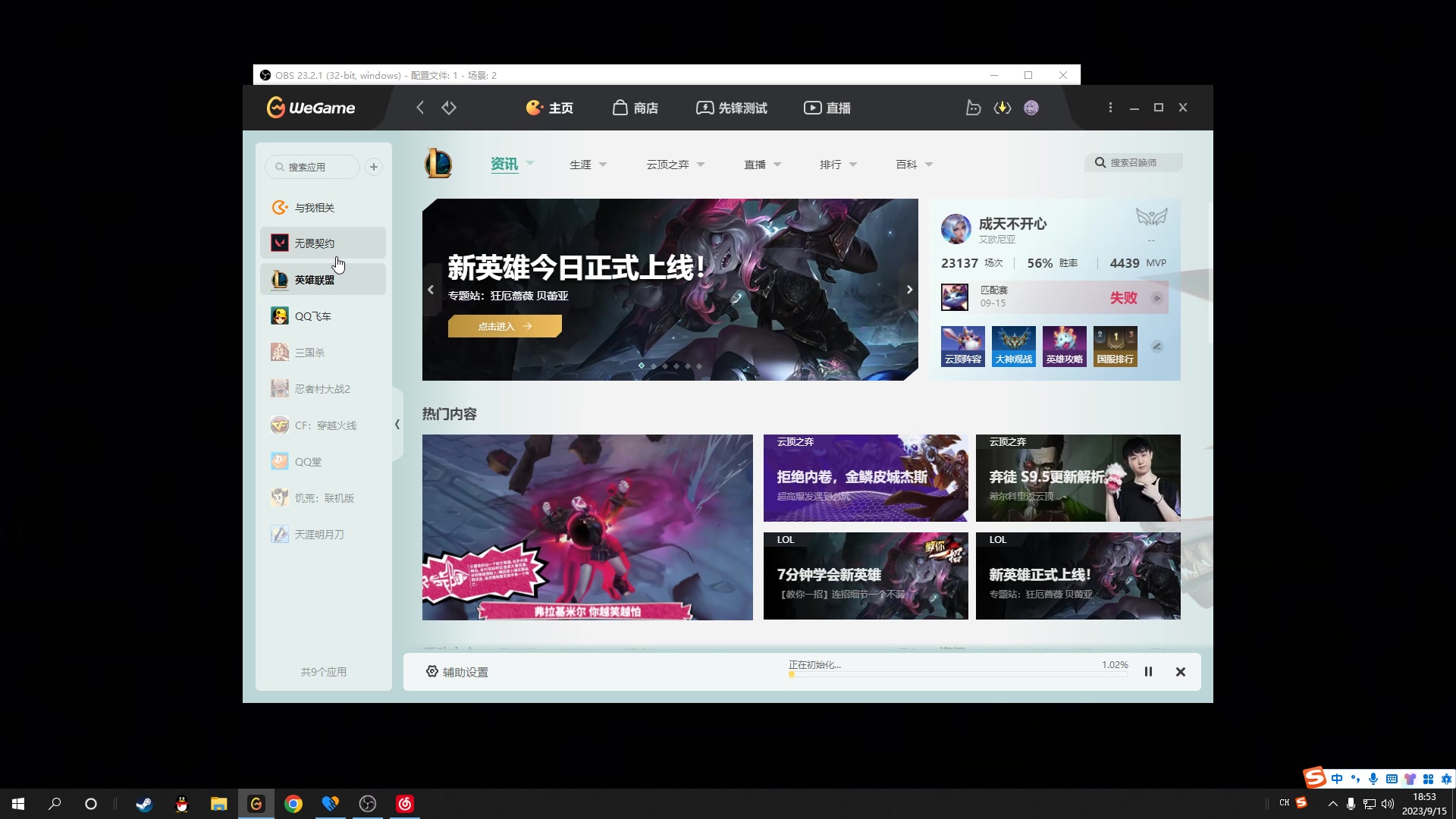
Task: Select CF：穿越火线 in the sidebar
Action: click(323, 425)
